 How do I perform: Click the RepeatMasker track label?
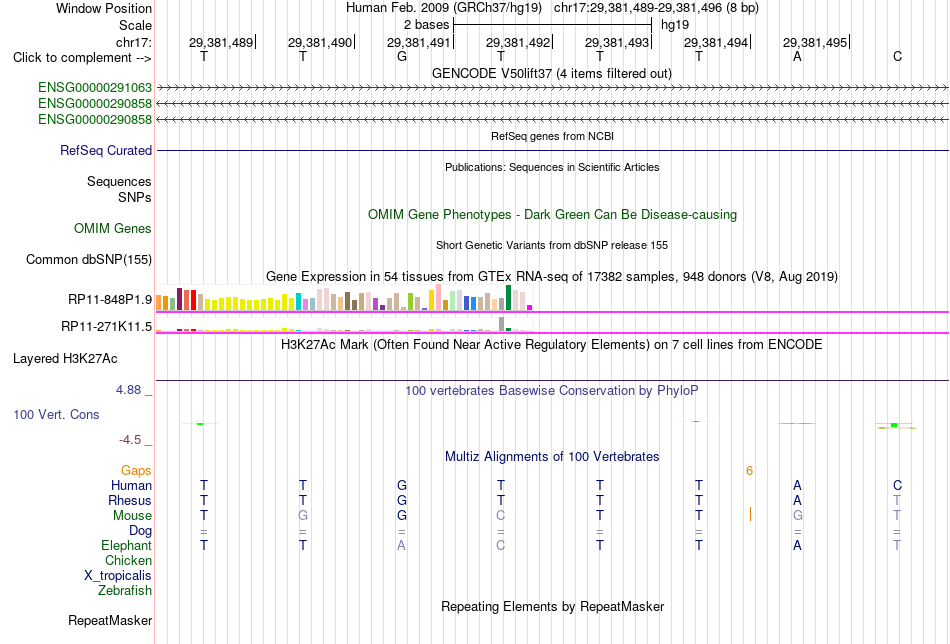tap(110, 620)
